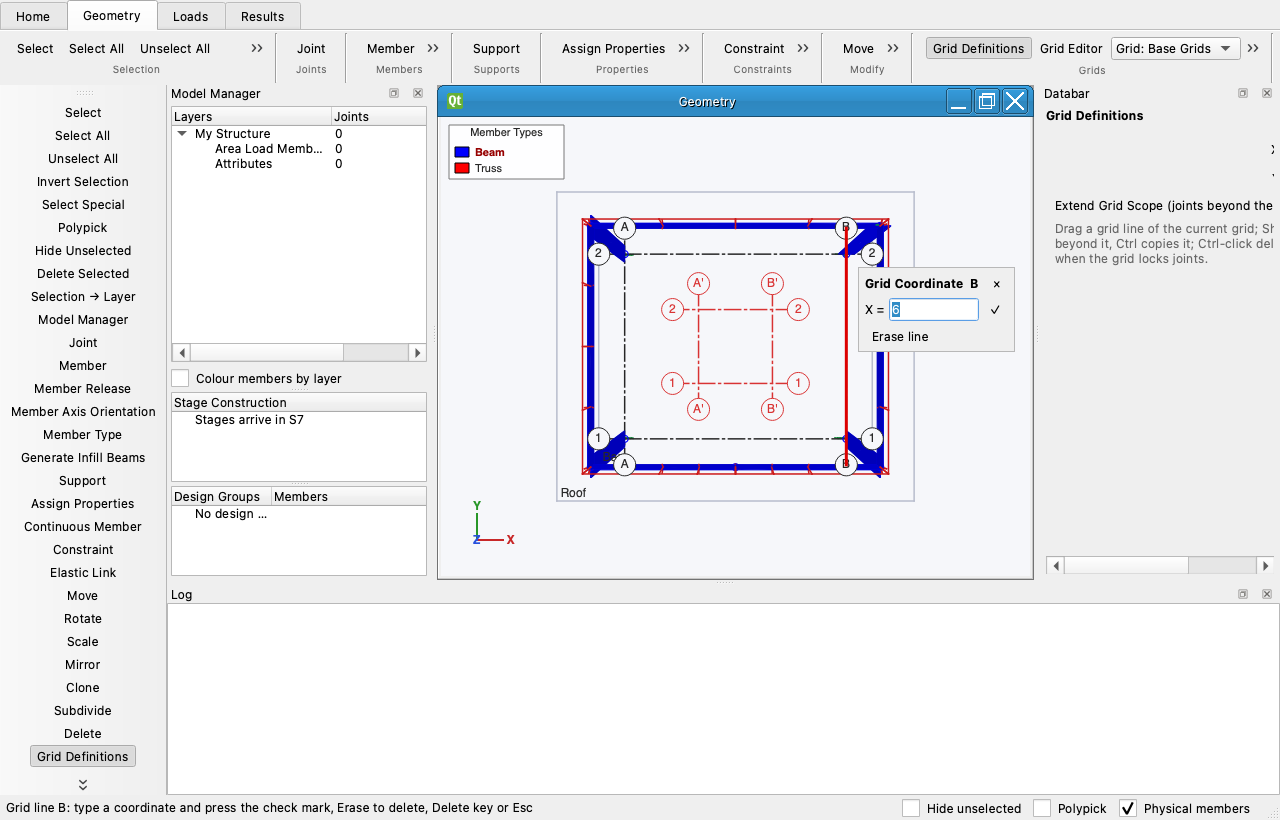Viewport: 1280px width, 820px height.
Task: Click Grid Editor in the top toolbar
Action: pos(1071,48)
